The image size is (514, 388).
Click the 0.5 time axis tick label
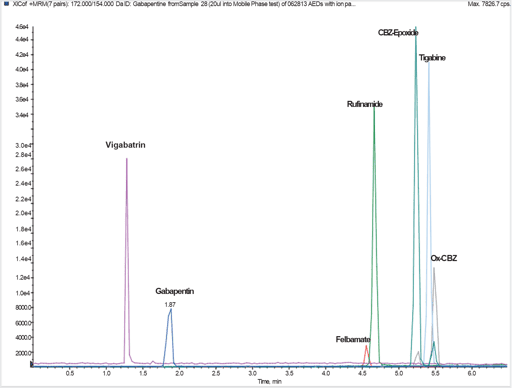point(70,373)
